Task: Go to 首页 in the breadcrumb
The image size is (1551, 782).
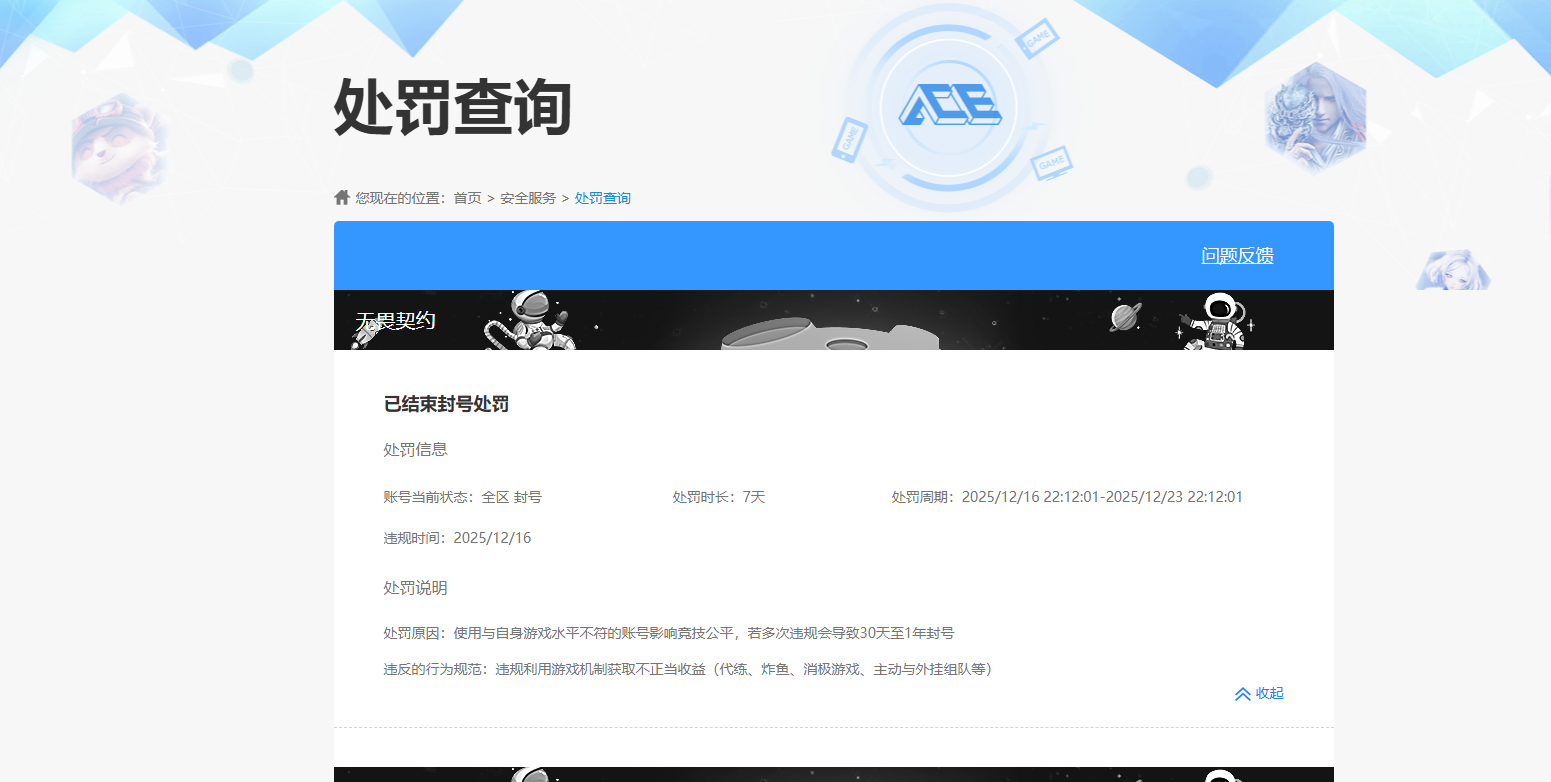Action: pyautogui.click(x=467, y=198)
